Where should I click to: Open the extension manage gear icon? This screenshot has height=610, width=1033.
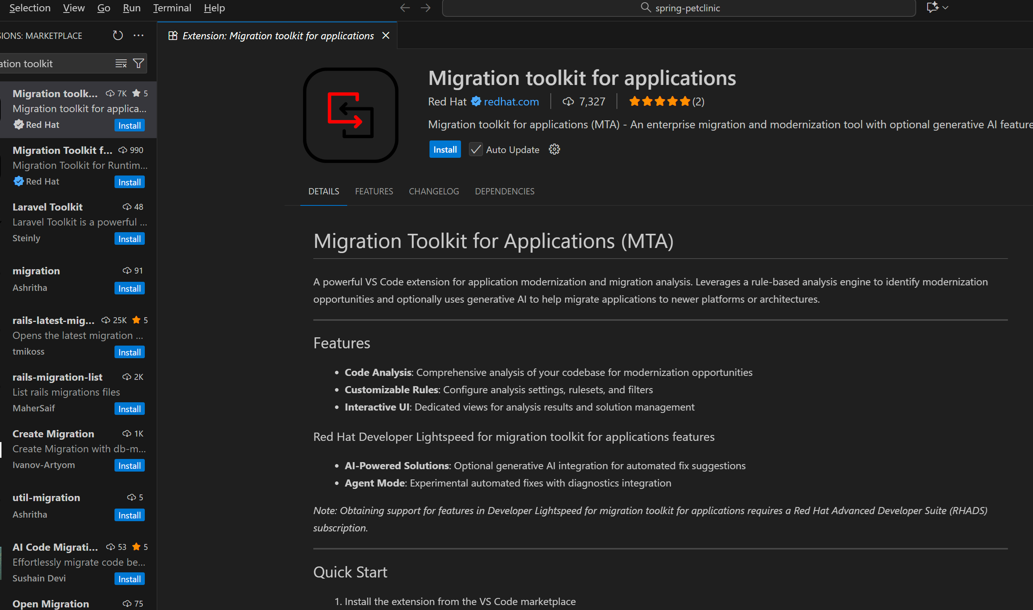tap(555, 150)
